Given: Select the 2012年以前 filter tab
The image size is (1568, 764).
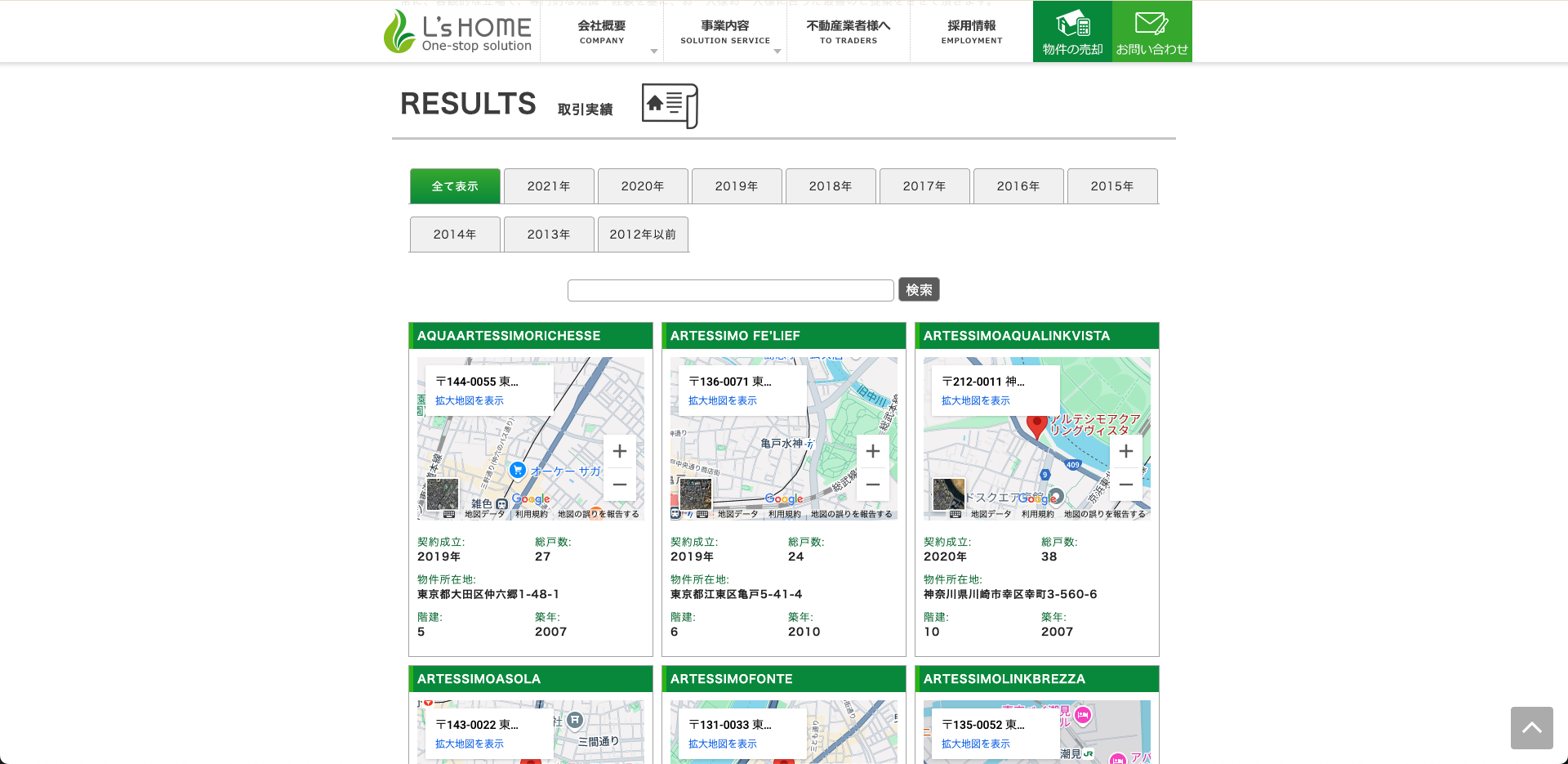Looking at the screenshot, I should (x=643, y=235).
